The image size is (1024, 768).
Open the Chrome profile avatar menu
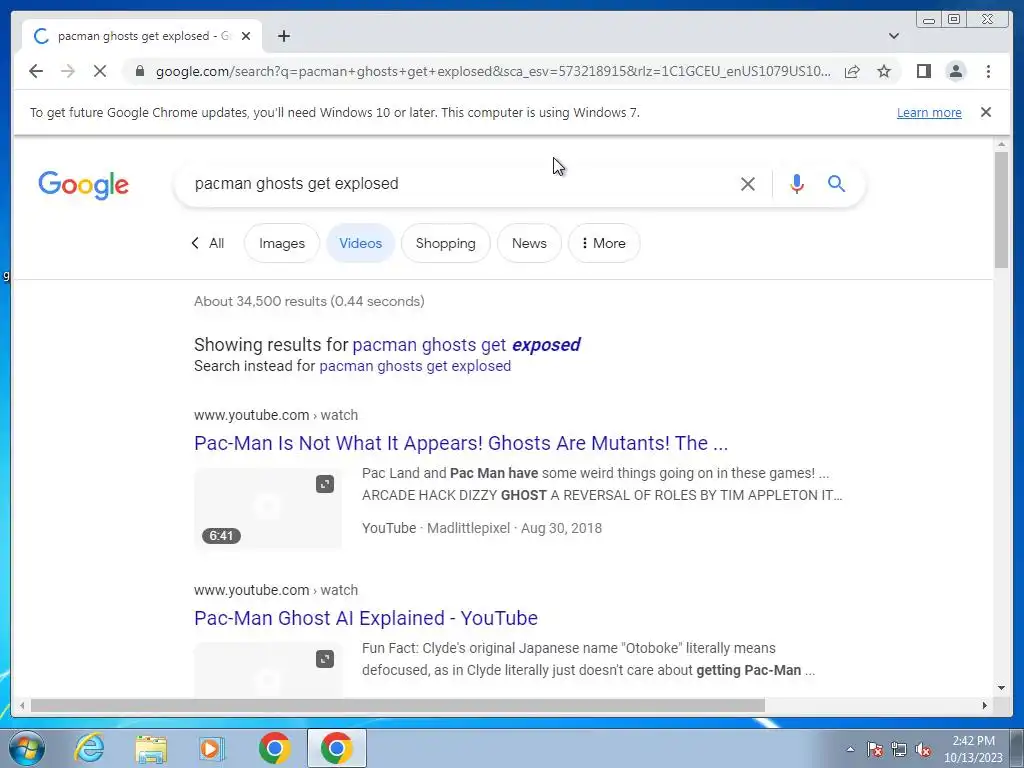955,71
